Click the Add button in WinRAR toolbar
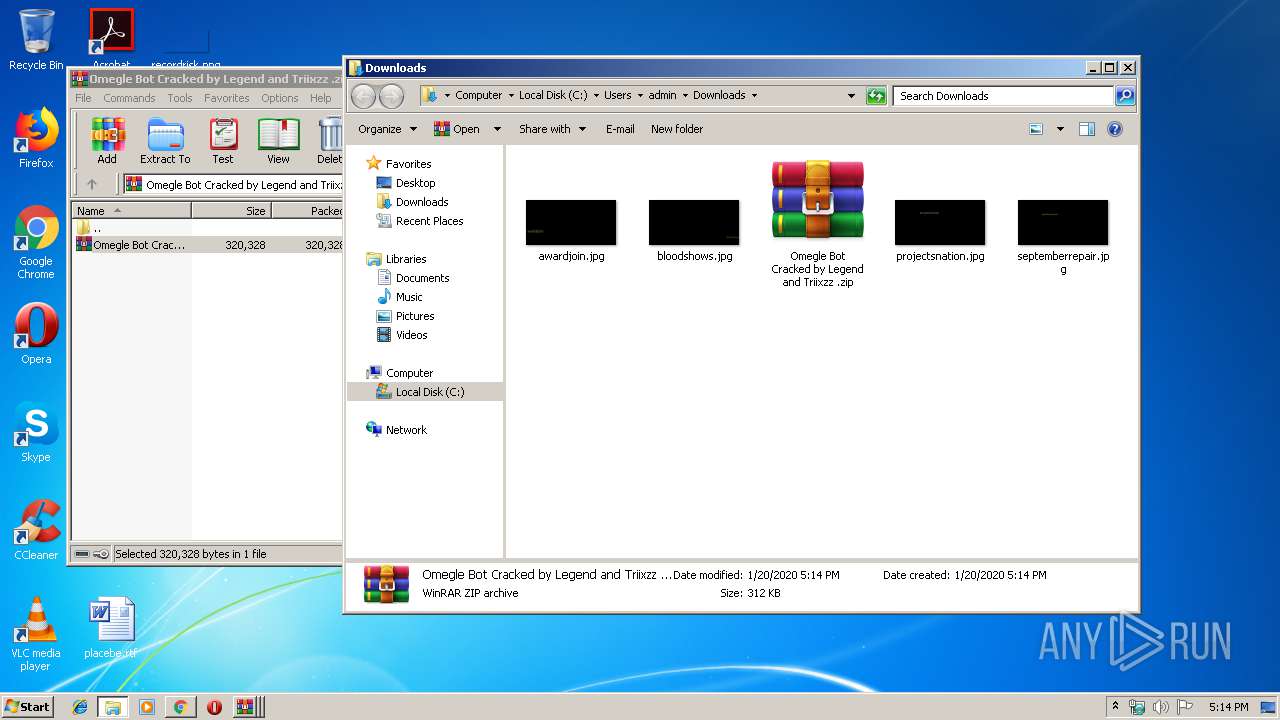The image size is (1280, 720). (107, 141)
